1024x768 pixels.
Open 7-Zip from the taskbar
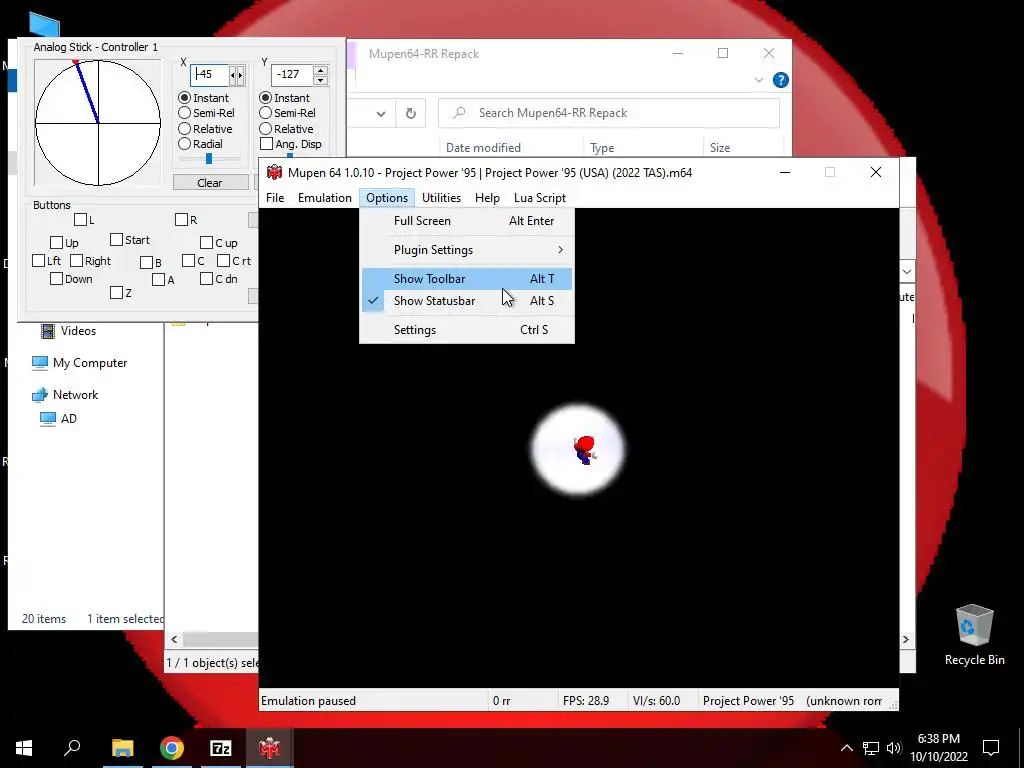(x=221, y=748)
